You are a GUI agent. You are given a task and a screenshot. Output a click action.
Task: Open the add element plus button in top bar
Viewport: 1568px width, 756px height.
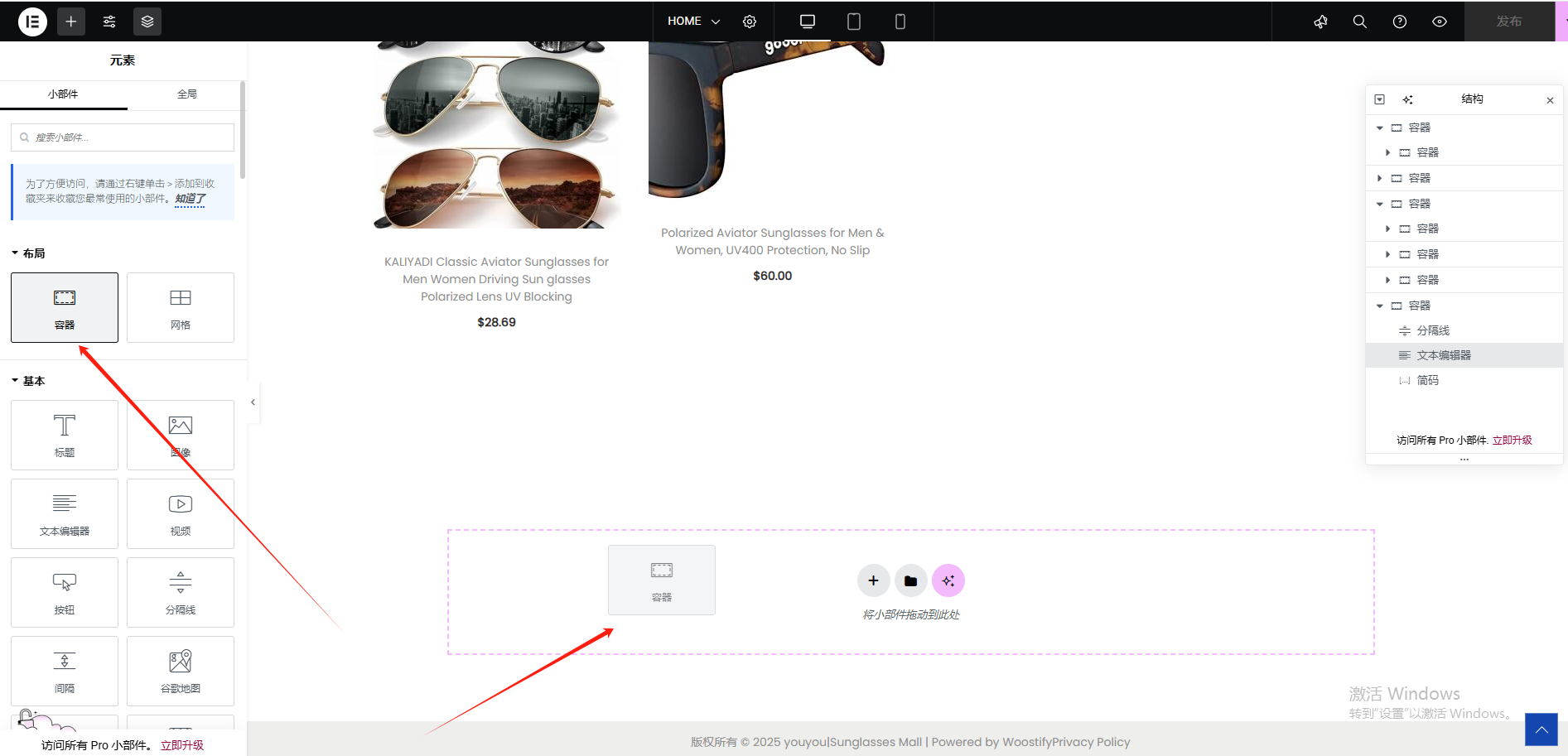[x=71, y=22]
